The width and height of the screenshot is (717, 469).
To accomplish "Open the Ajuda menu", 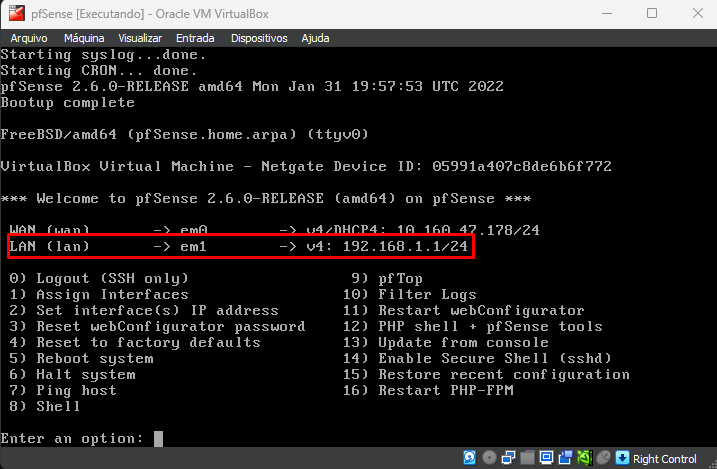I will click(315, 38).
